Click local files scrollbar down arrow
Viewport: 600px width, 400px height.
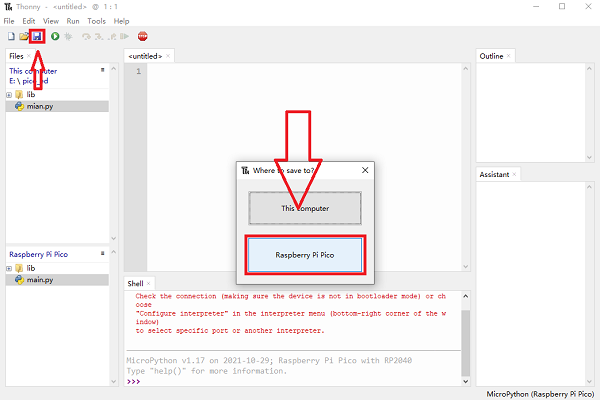(114, 238)
